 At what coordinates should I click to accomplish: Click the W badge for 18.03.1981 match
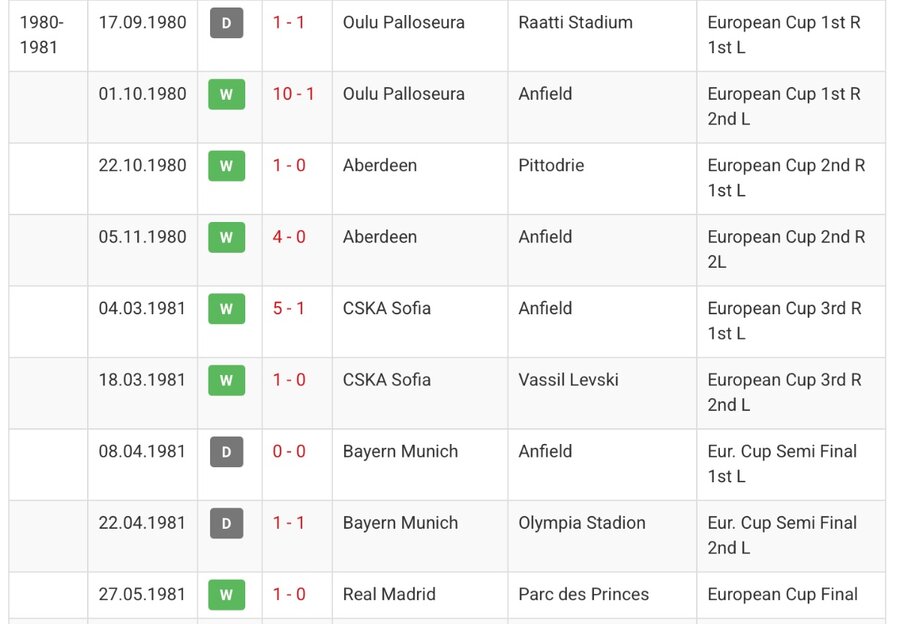tap(226, 380)
